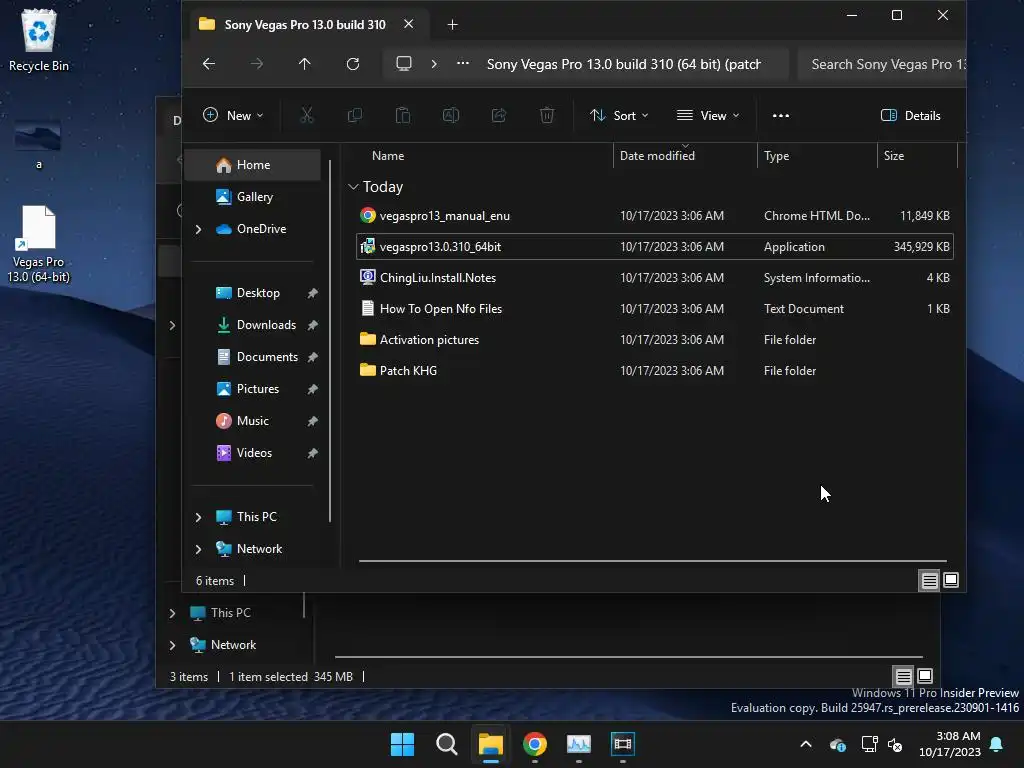Show hidden system tray icons

pos(806,744)
